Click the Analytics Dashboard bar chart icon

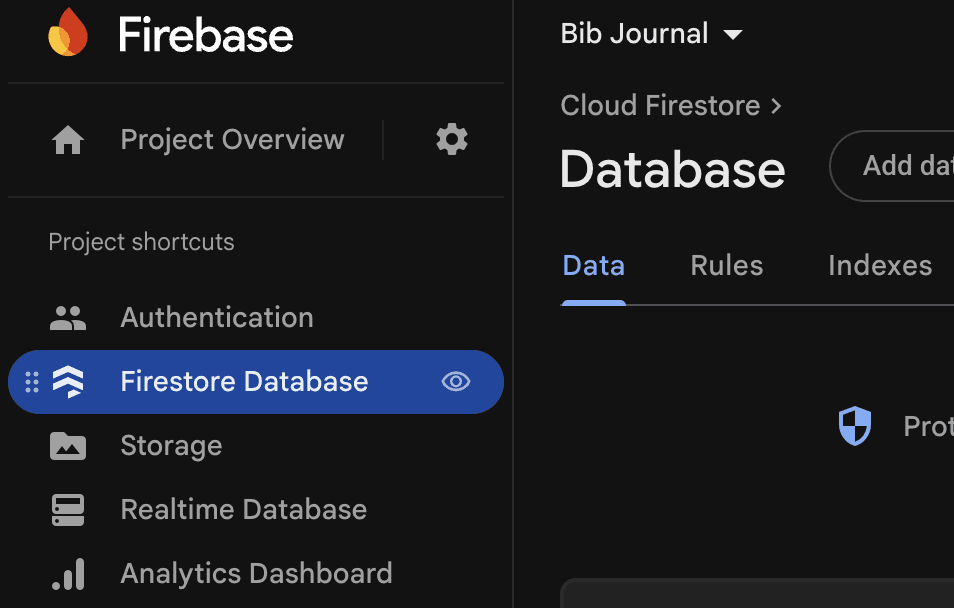(68, 574)
